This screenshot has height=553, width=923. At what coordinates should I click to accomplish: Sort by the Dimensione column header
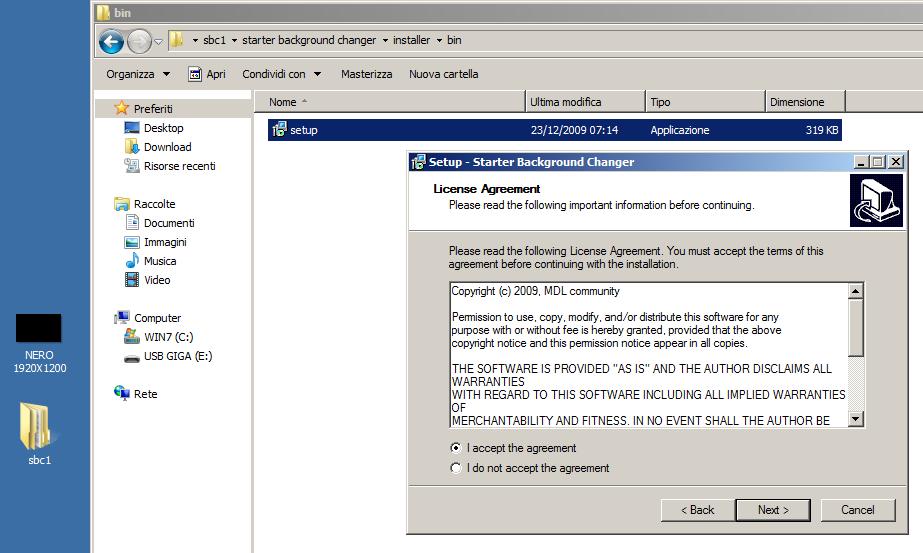click(805, 102)
